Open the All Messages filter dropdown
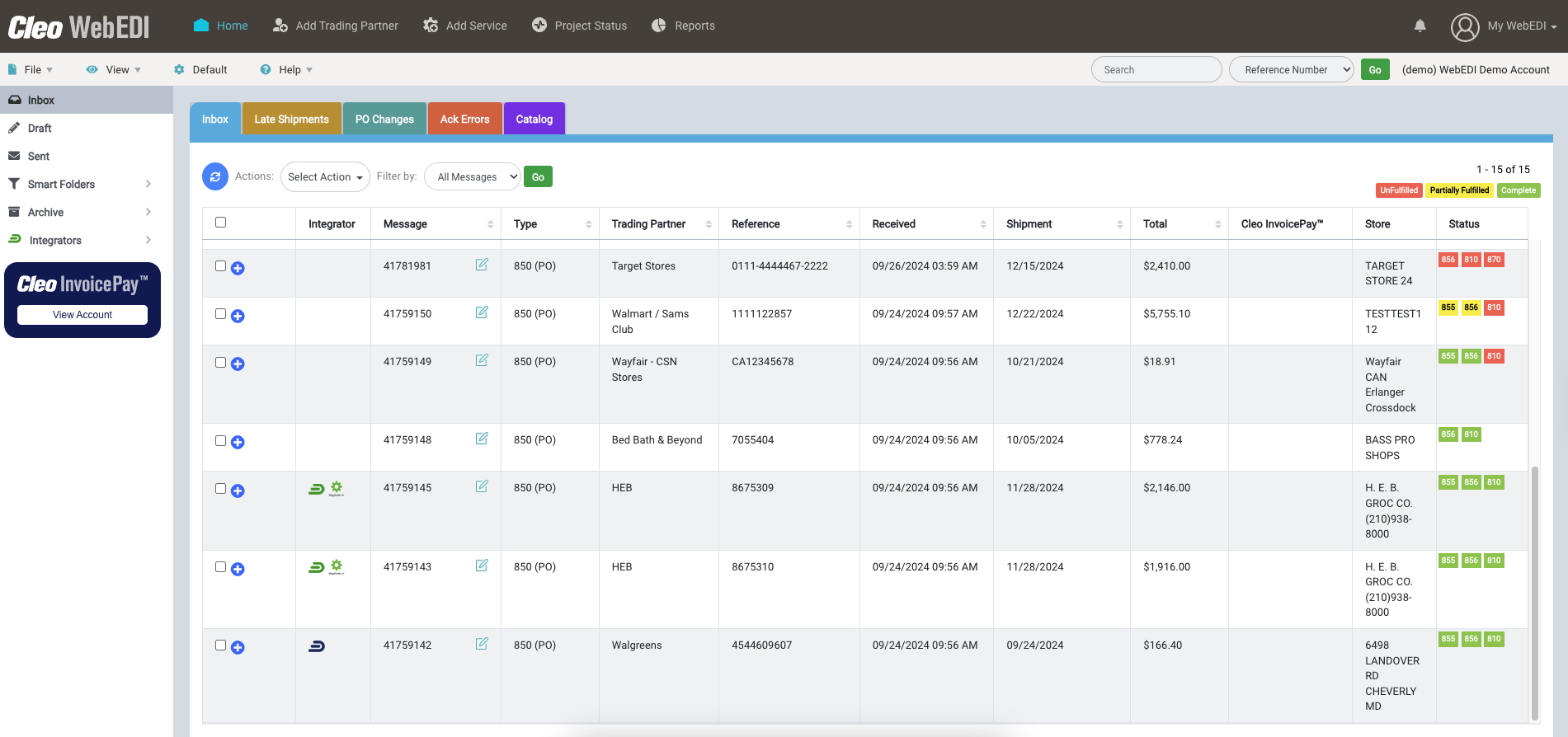The height and width of the screenshot is (737, 1568). click(472, 176)
